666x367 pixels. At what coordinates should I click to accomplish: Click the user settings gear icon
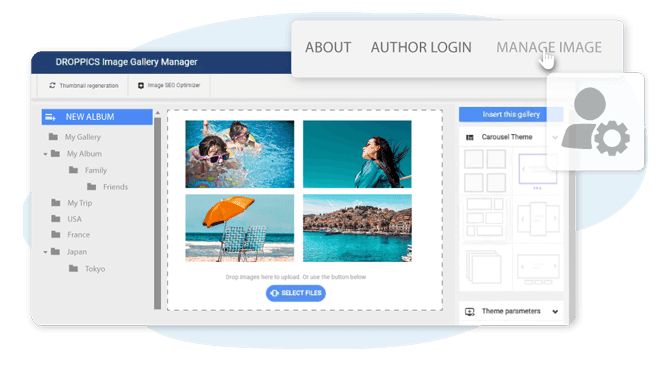(x=612, y=138)
